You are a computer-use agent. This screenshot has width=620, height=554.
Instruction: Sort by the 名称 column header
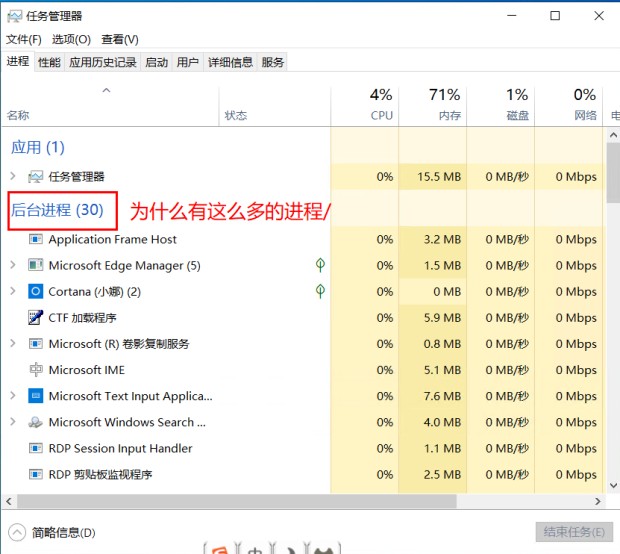point(110,107)
